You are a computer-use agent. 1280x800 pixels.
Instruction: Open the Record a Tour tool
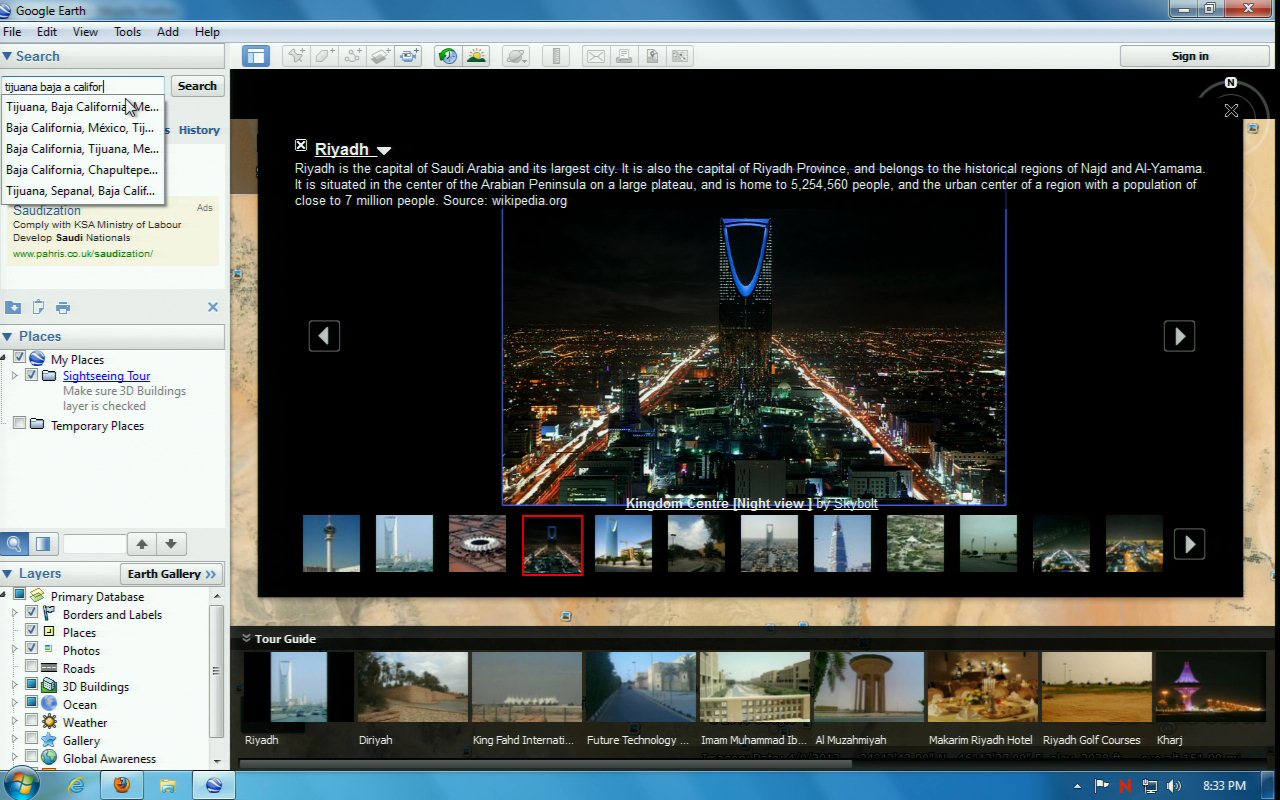click(409, 56)
